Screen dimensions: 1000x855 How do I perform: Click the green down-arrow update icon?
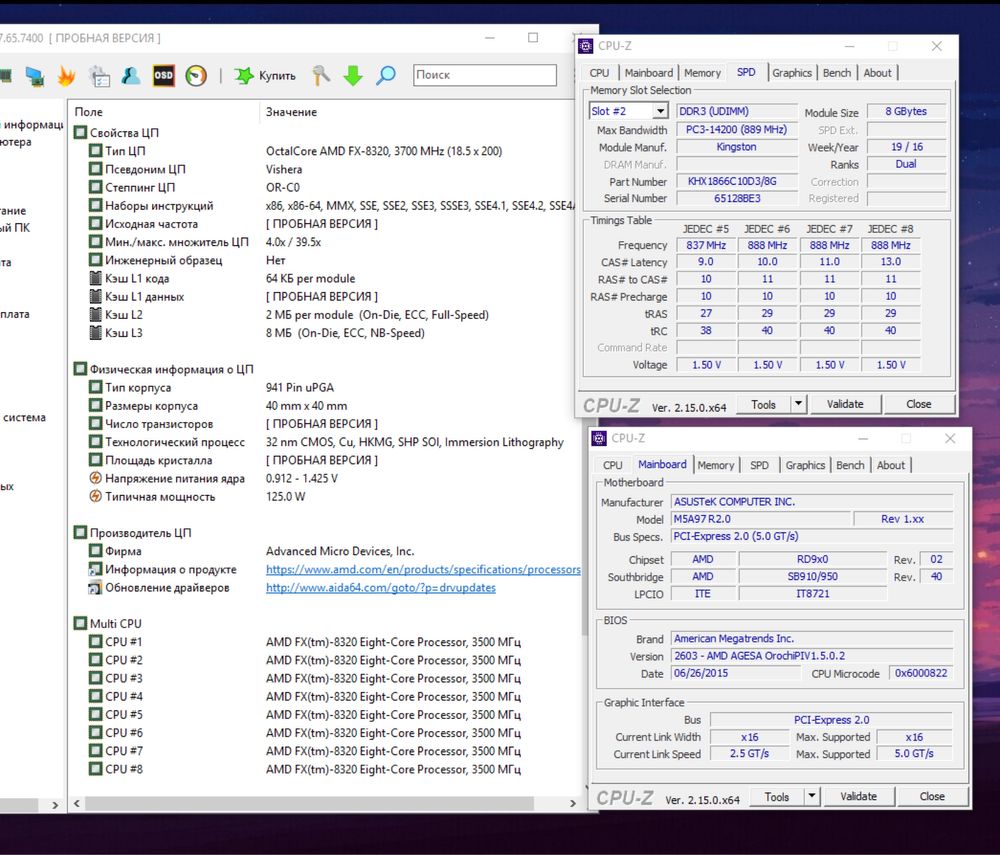coord(353,76)
